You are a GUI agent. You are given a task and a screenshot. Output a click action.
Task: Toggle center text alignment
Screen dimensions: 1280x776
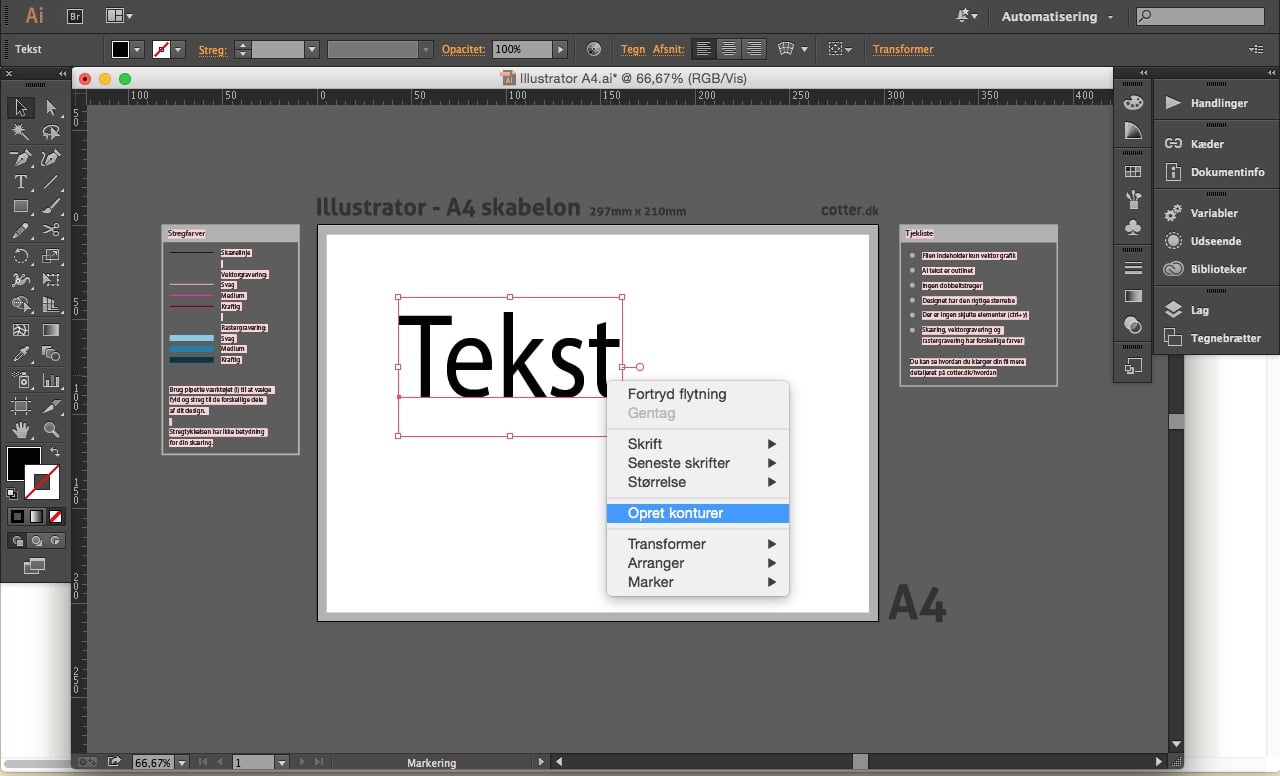pos(729,49)
